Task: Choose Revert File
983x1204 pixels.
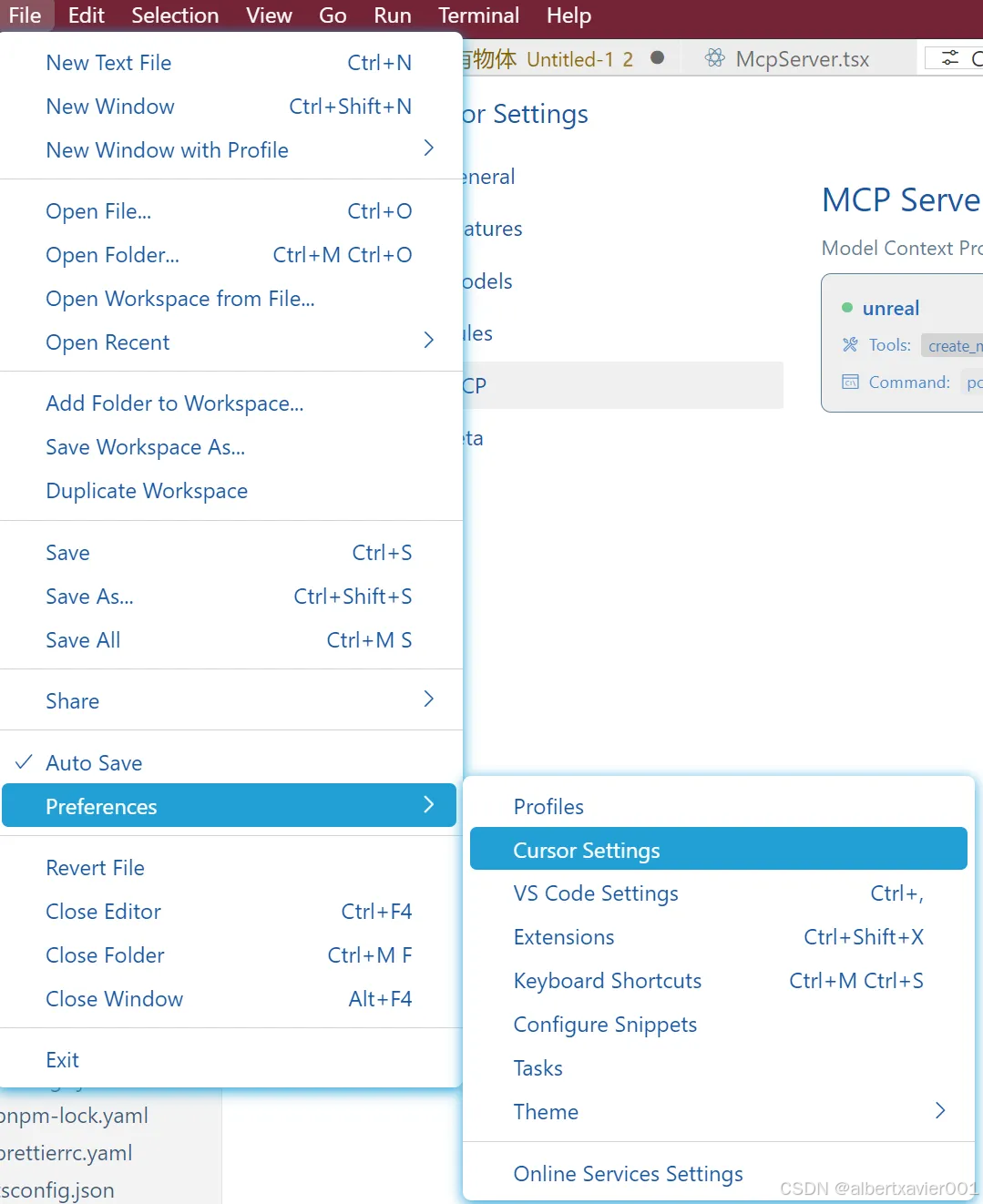Action: (x=229, y=868)
